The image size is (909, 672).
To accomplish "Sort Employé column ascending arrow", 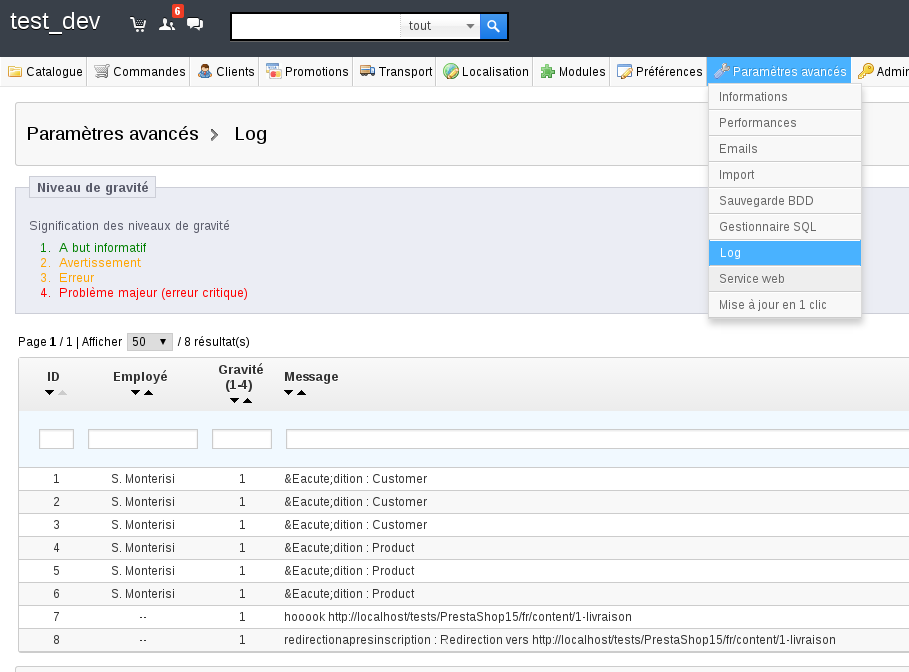I will pyautogui.click(x=148, y=393).
